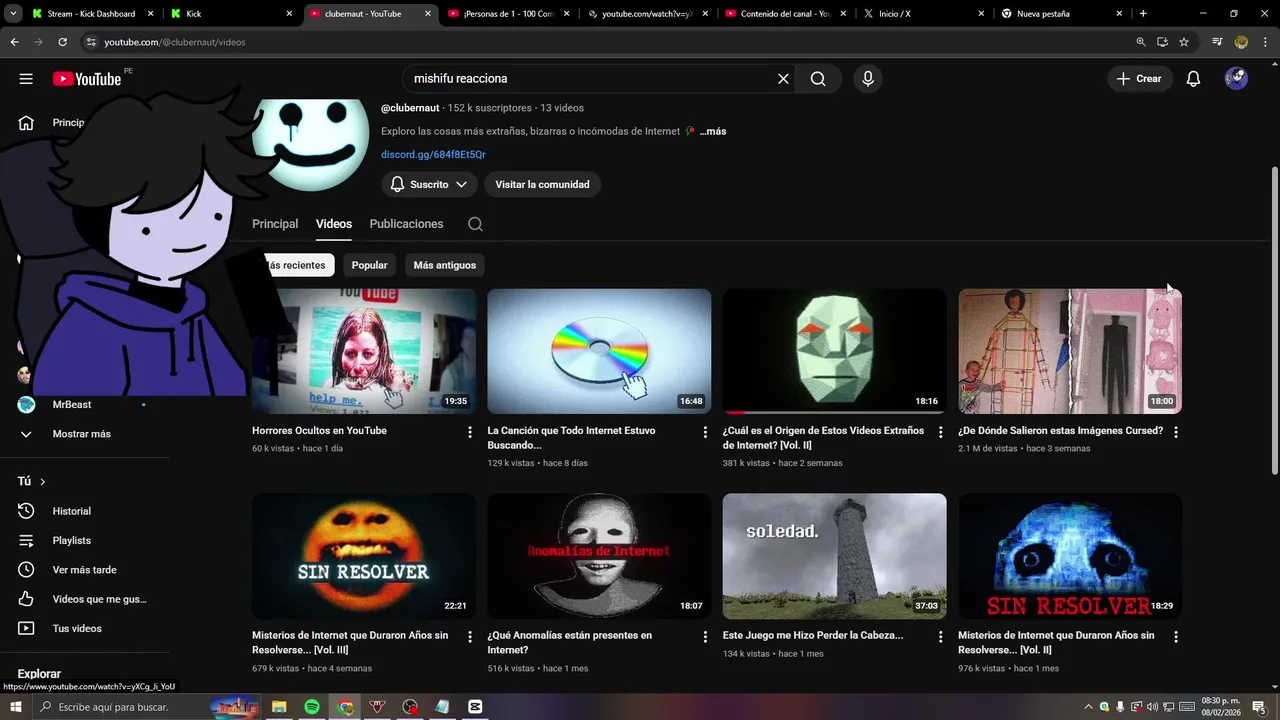Viewport: 1280px width, 720px height.
Task: Expand the Tú section chevron
Action: tap(42, 482)
